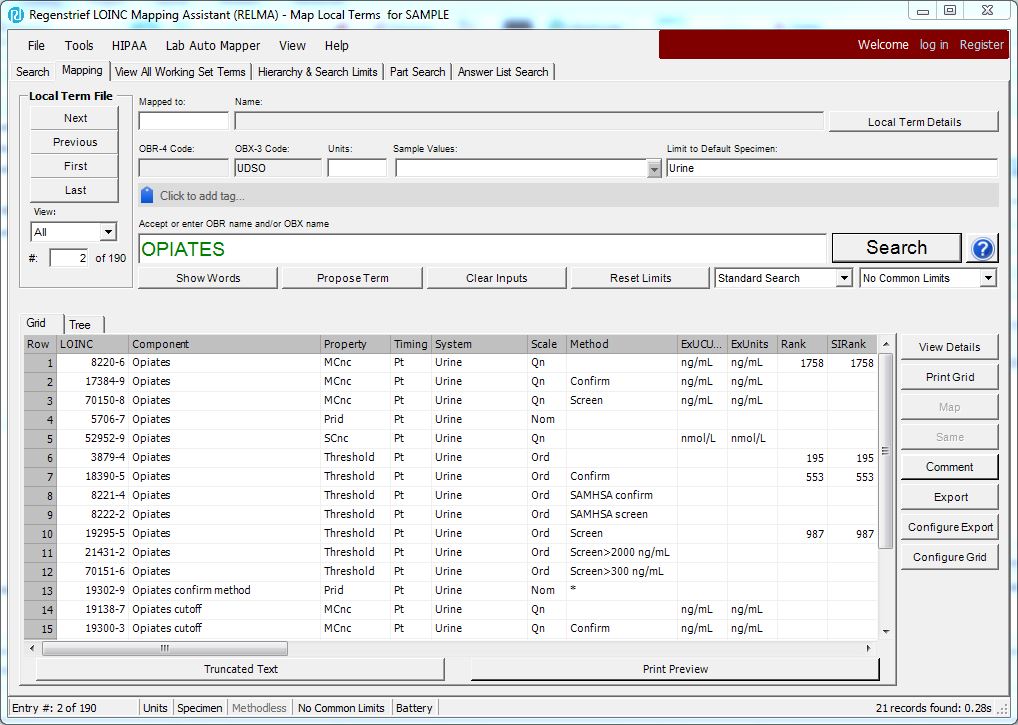Click No Common Limits in status bar
Image resolution: width=1018 pixels, height=725 pixels.
click(x=341, y=708)
